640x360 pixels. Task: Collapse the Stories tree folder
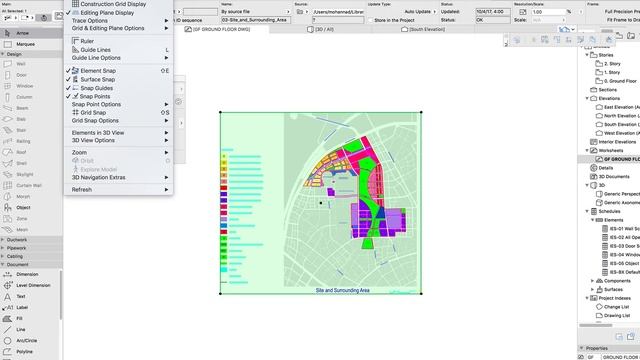(587, 55)
